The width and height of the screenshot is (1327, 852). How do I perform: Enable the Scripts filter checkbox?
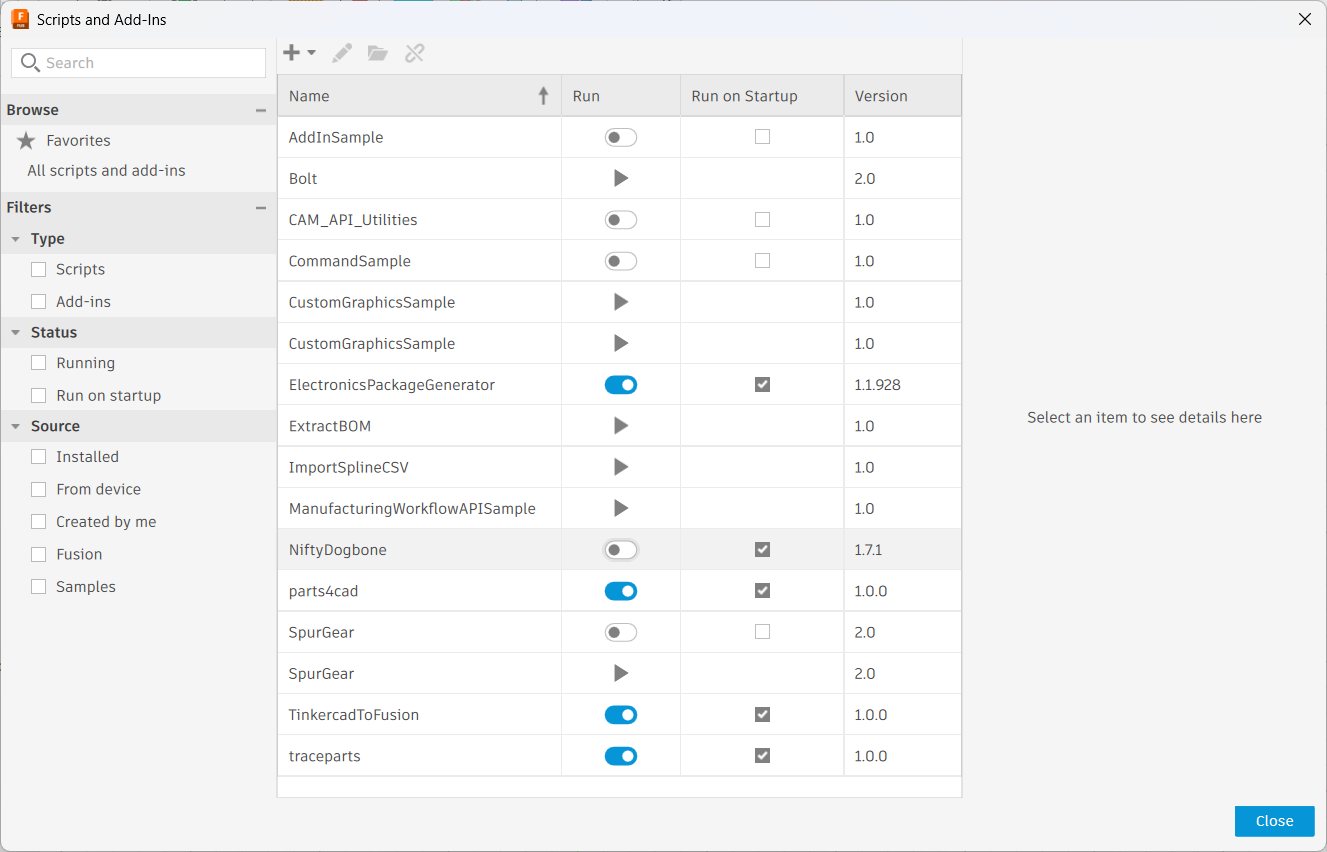coord(39,269)
